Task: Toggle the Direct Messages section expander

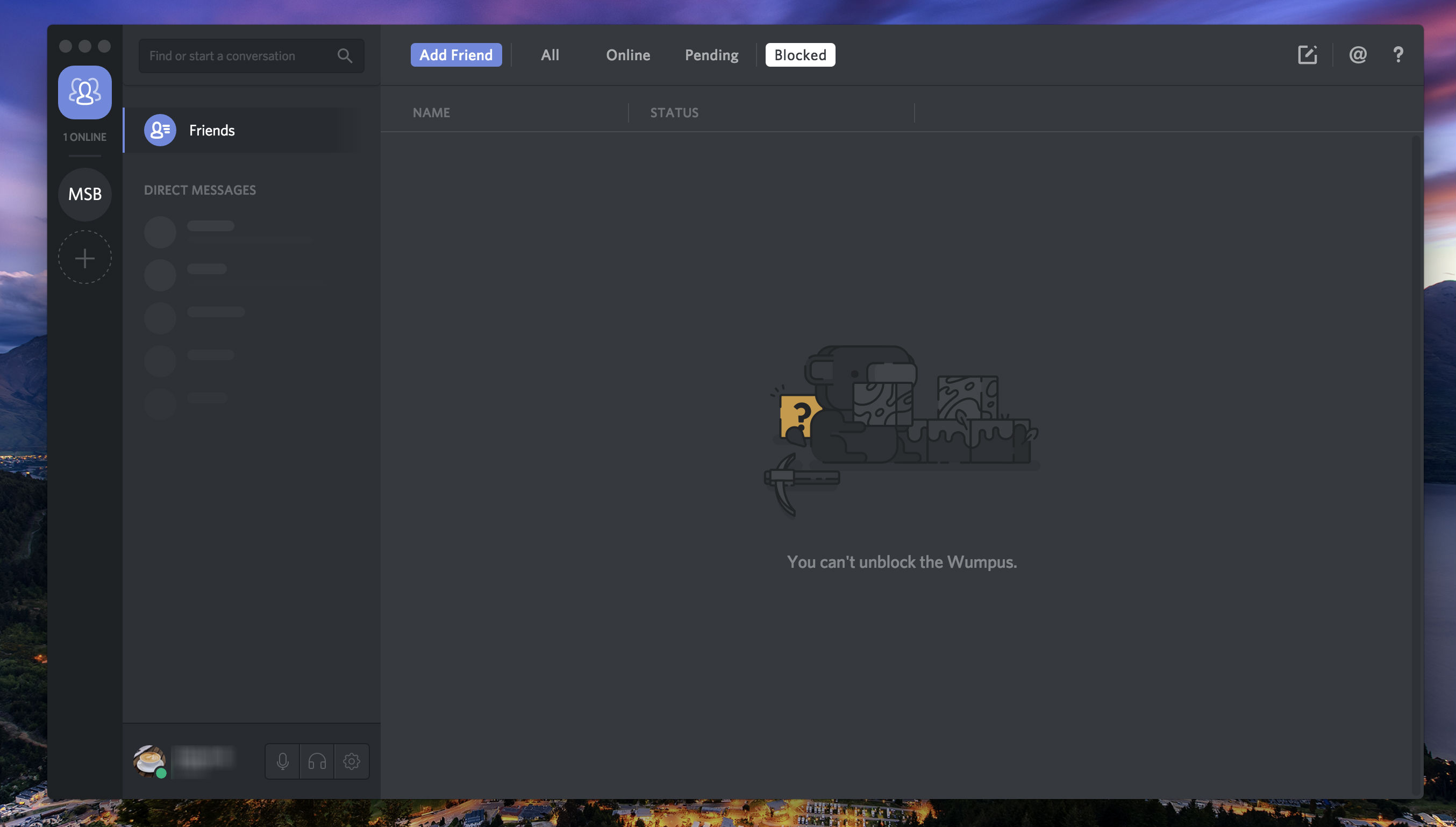Action: 199,190
